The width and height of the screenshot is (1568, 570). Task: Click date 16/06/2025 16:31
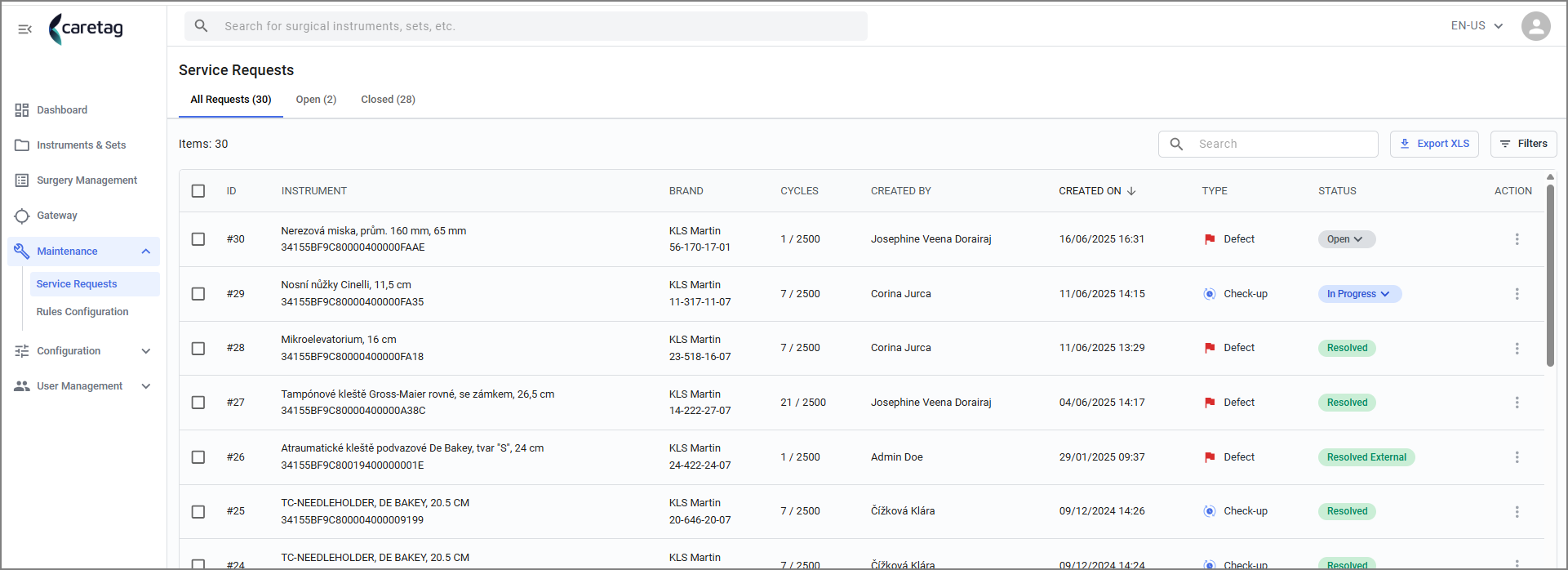click(1102, 239)
